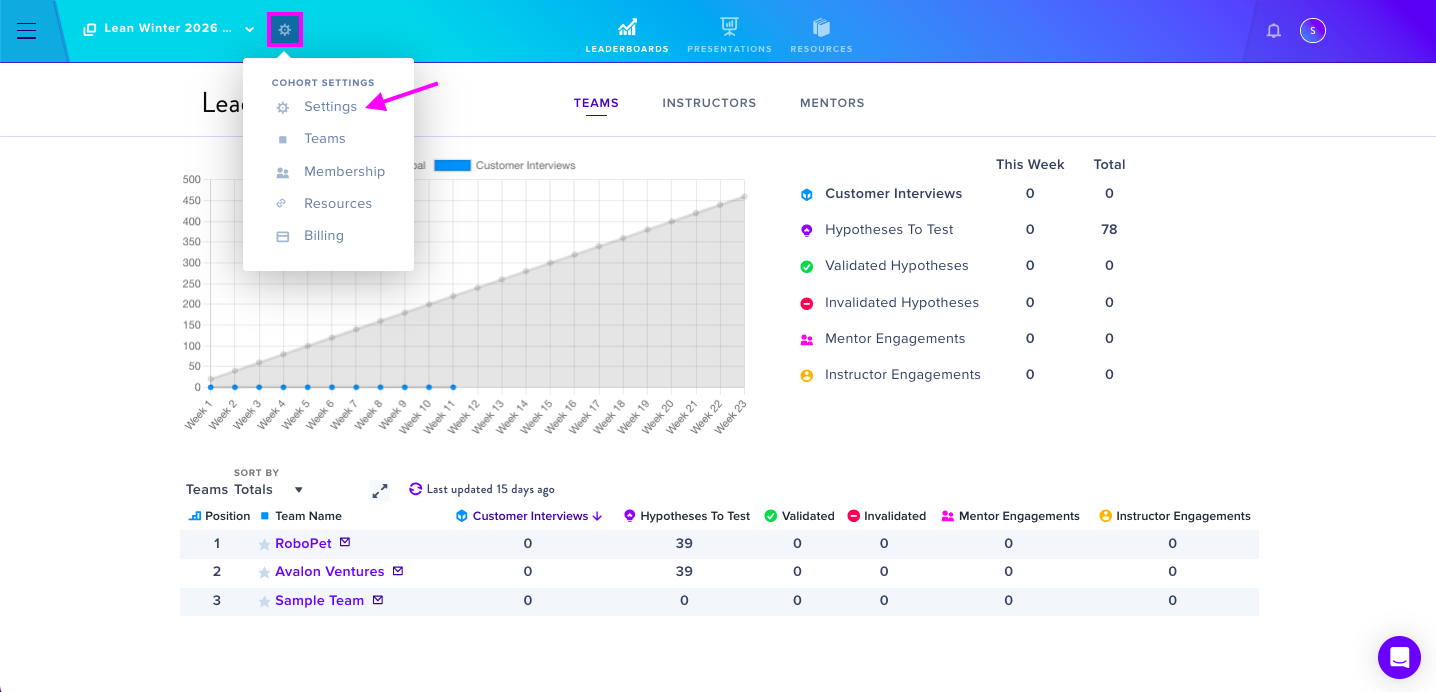Click the 'Mentor Engagements' stats label
Screen dimensions: 1436x692
pos(895,339)
